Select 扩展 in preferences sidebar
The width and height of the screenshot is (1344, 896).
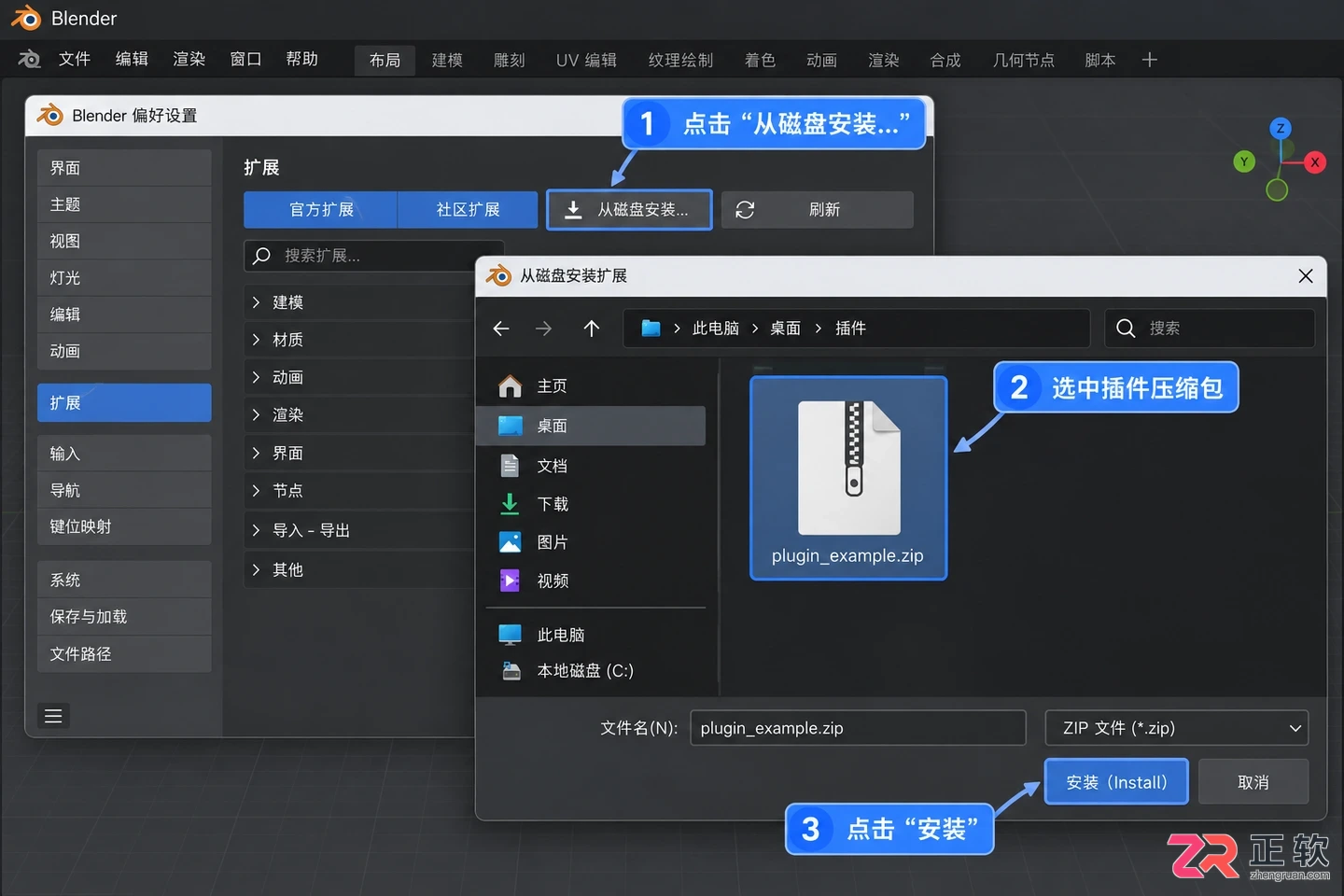coord(124,402)
